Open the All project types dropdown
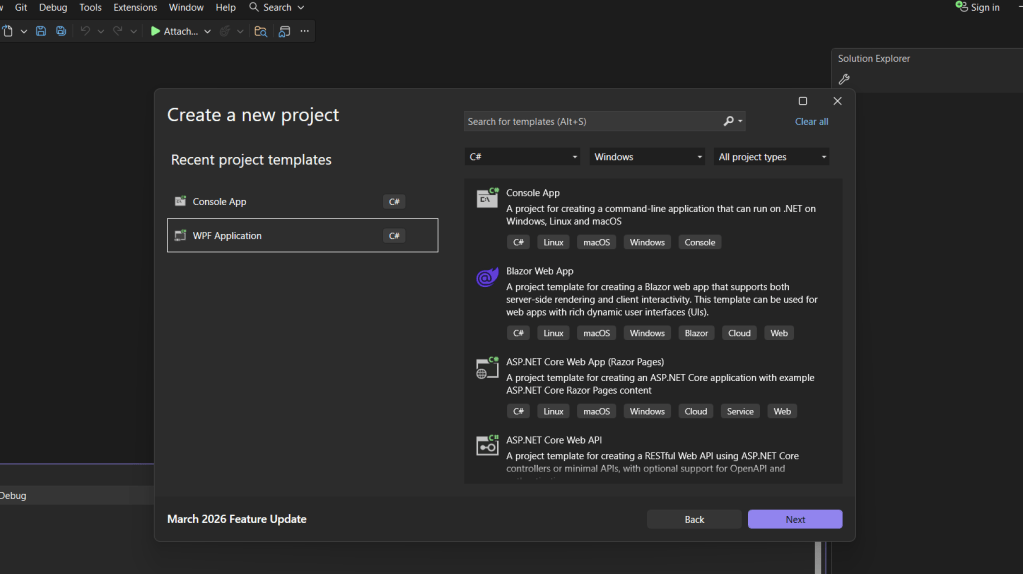The image size is (1023, 574). point(772,157)
